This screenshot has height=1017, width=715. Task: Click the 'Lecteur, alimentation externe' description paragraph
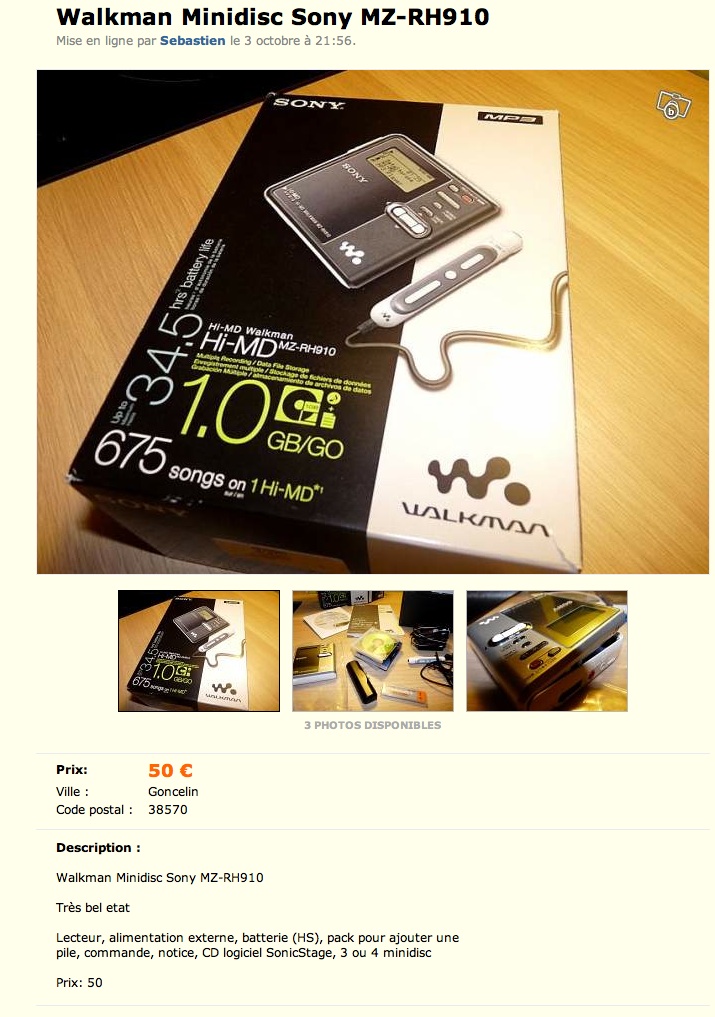(257, 945)
